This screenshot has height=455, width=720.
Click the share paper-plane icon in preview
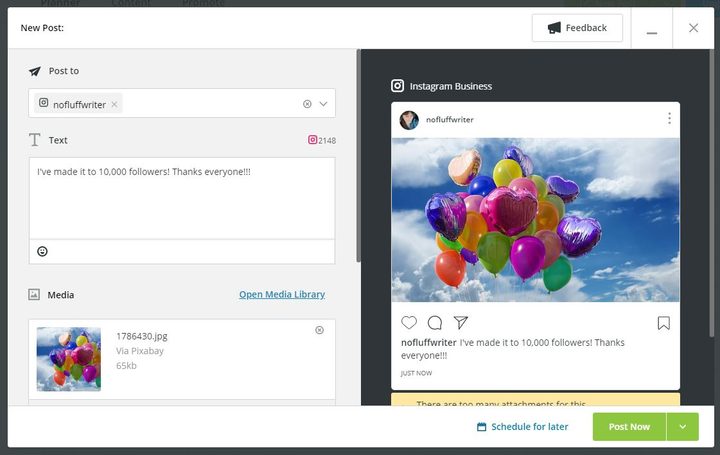461,322
